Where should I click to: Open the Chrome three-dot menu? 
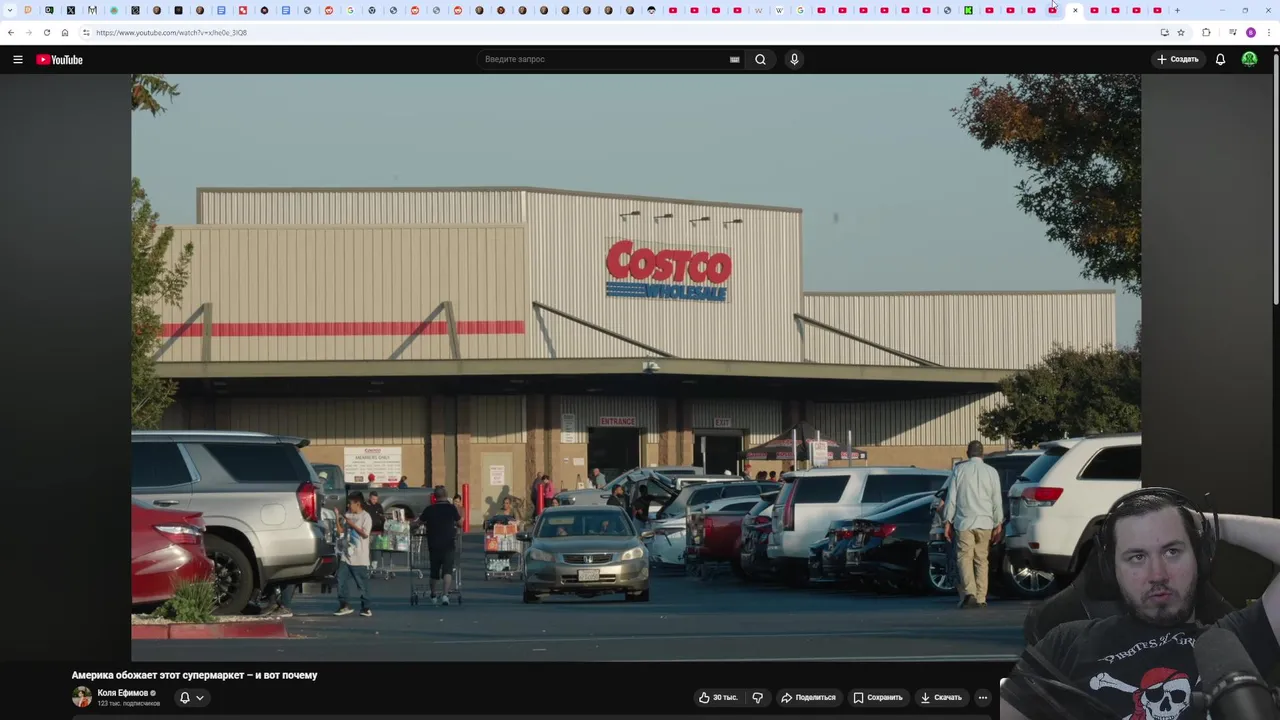(1269, 32)
